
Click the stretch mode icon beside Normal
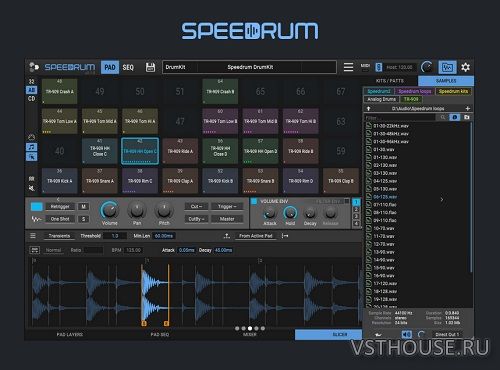[35, 250]
